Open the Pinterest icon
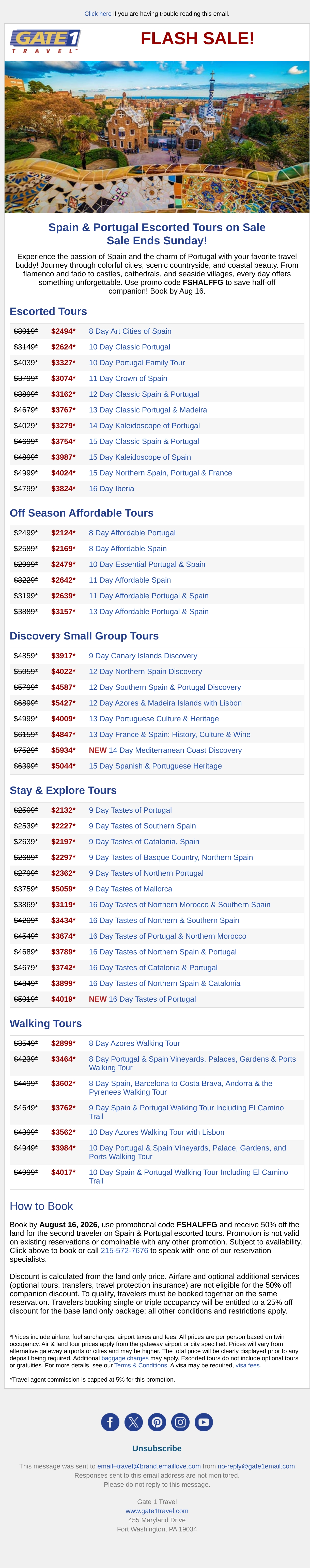Image resolution: width=310 pixels, height=1568 pixels. point(157,1422)
